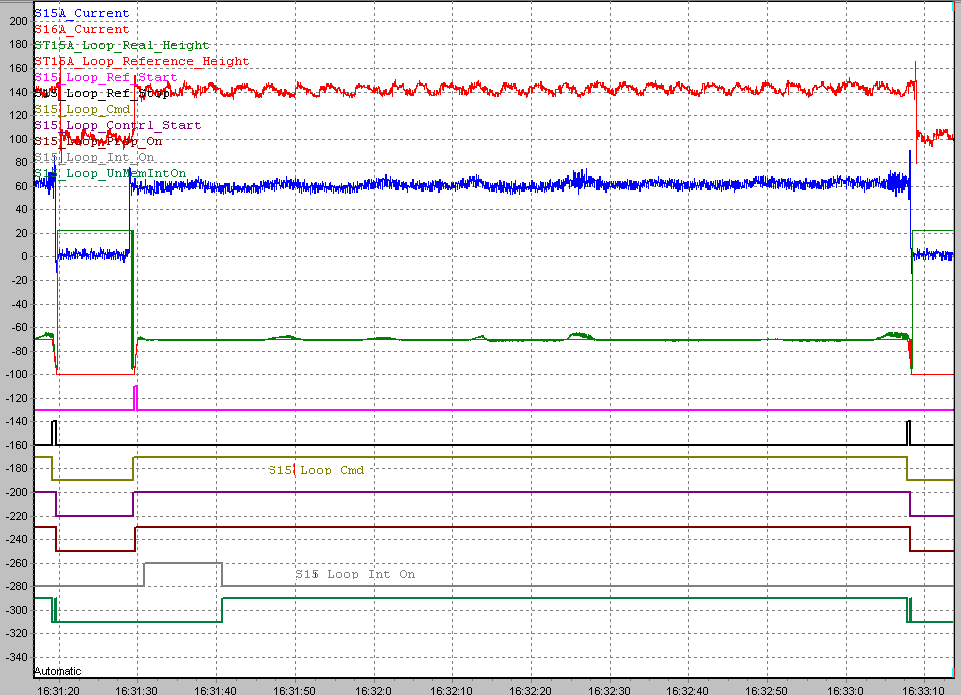This screenshot has width=961, height=695.
Task: Select S15_Loop_Ref_Start in the legend
Action: 105,77
